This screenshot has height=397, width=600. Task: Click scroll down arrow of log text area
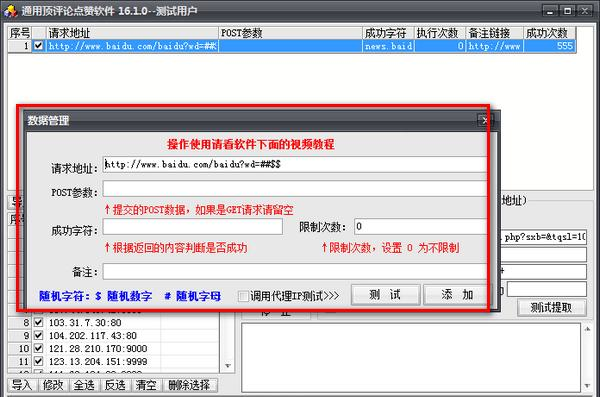click(x=587, y=386)
